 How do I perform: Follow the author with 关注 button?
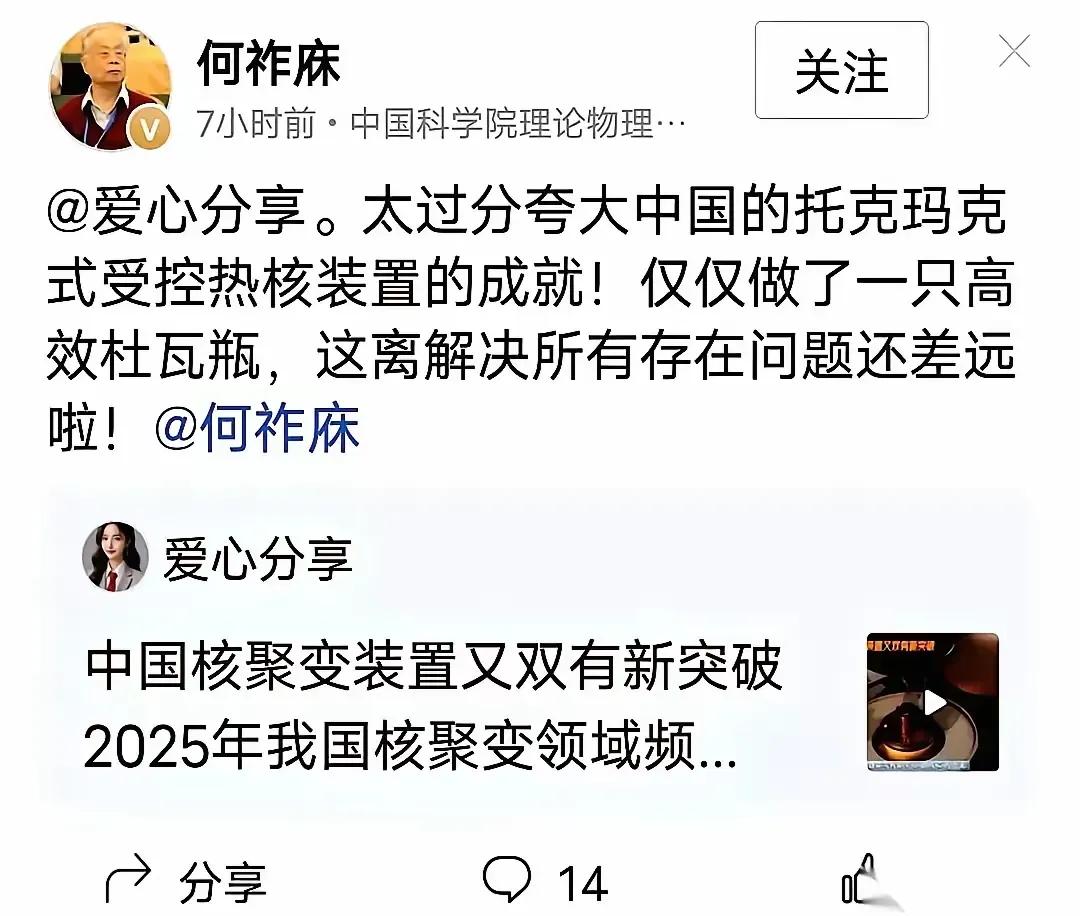point(841,70)
